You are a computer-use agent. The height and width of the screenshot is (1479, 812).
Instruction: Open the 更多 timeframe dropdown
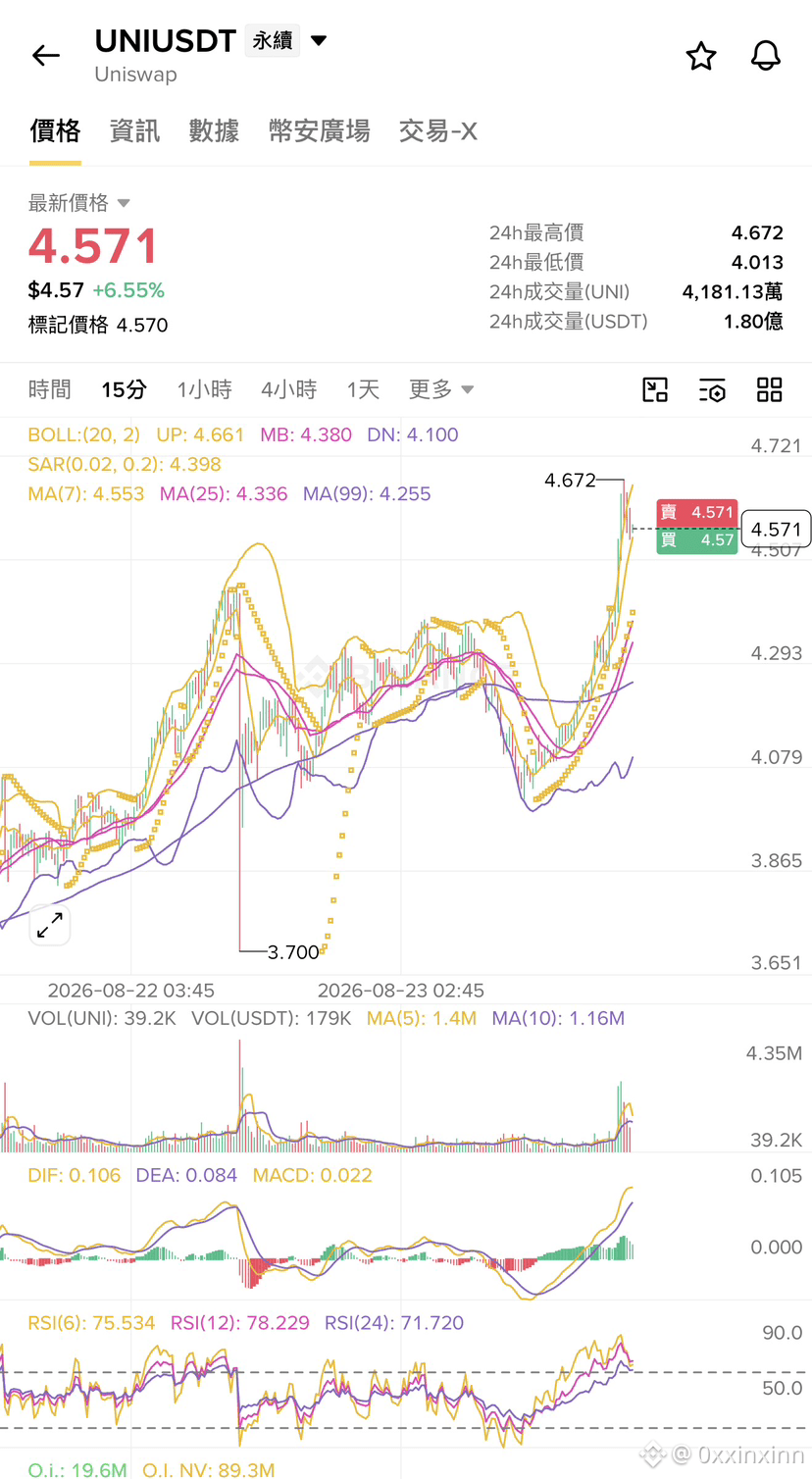point(441,389)
